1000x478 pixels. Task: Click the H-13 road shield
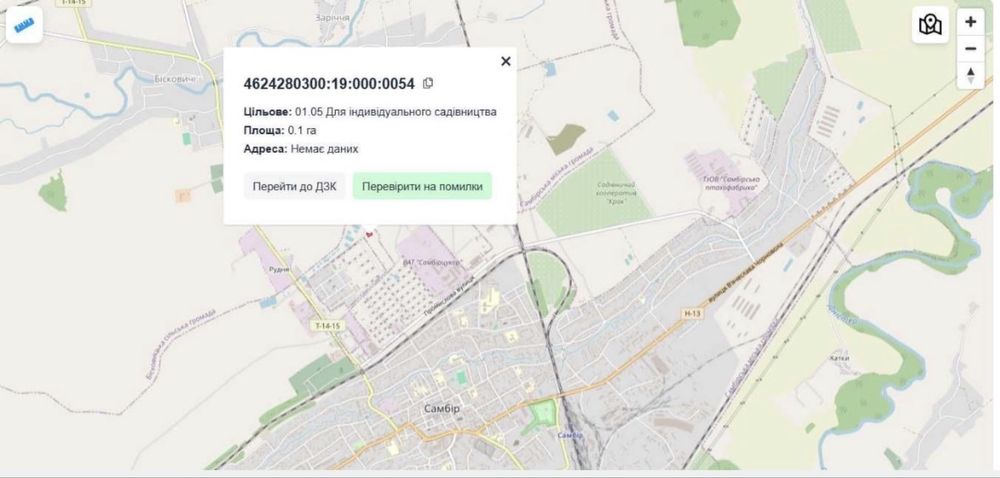[x=692, y=313]
